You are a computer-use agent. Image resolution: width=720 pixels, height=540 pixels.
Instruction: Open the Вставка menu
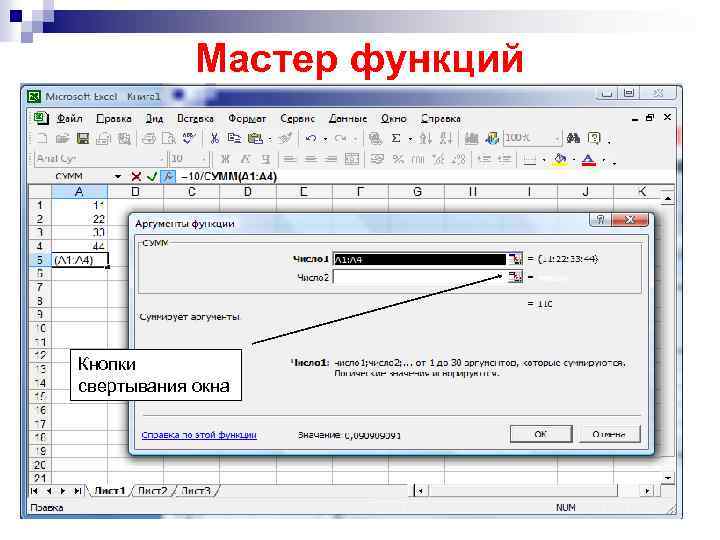pyautogui.click(x=195, y=118)
